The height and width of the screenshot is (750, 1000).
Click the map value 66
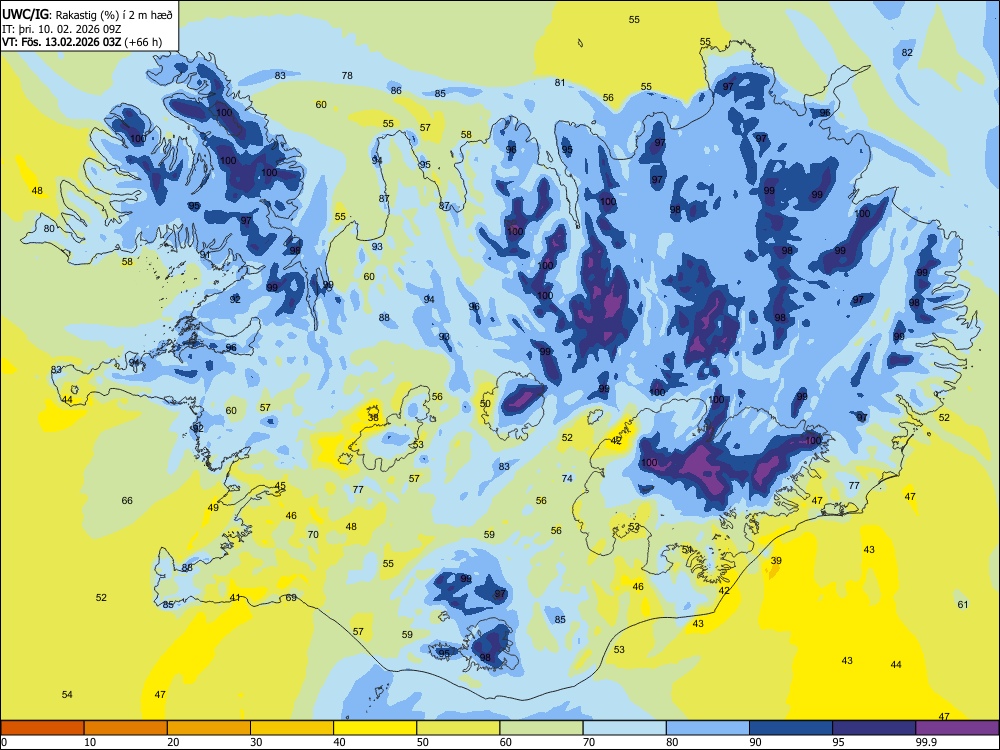(127, 501)
